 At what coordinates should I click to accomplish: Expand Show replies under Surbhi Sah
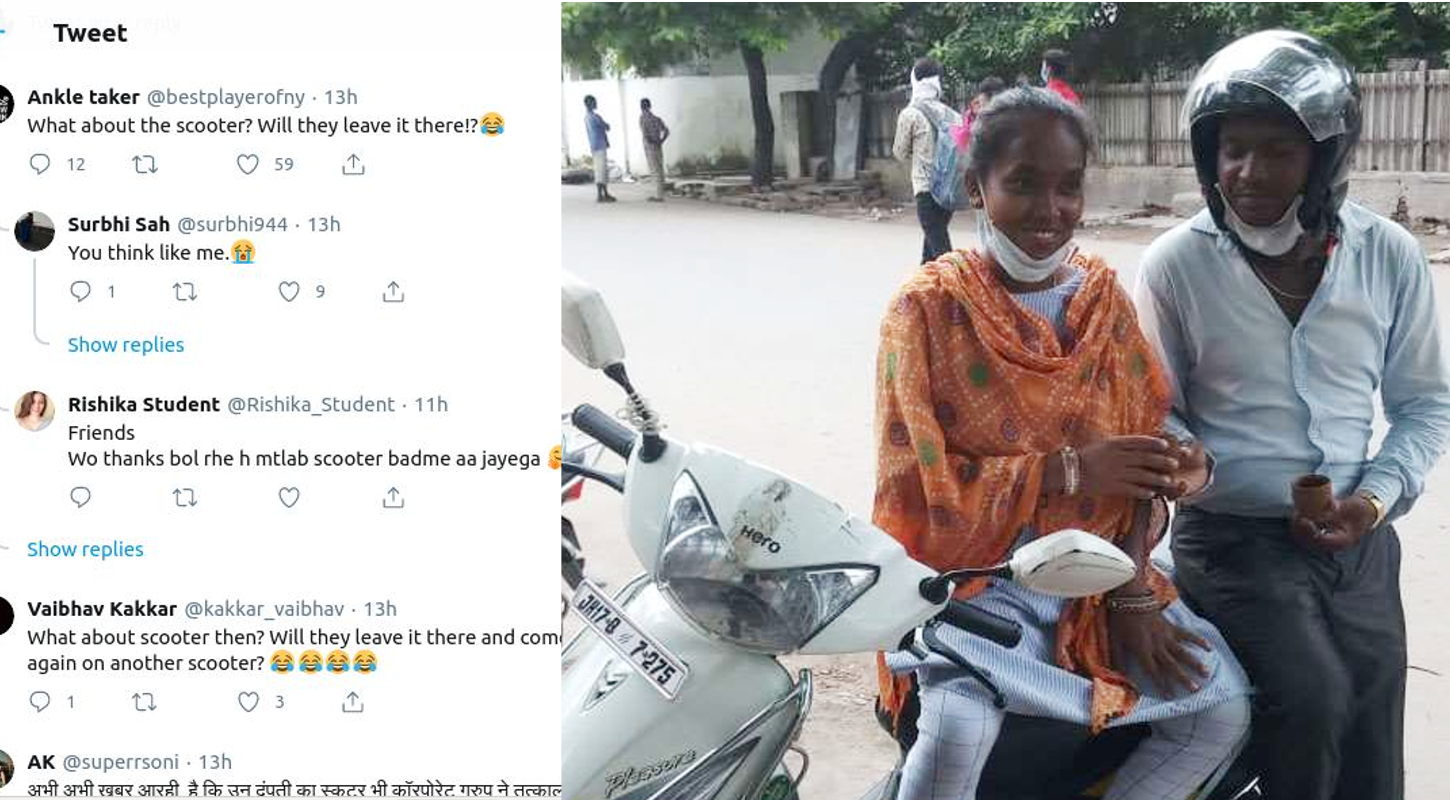(x=126, y=345)
